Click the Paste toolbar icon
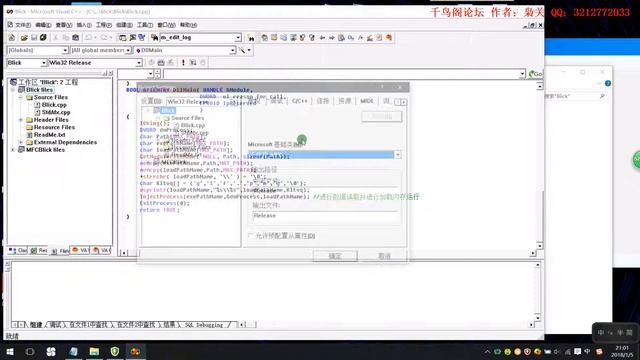Image resolution: width=640 pixels, height=360 pixels. (76, 38)
